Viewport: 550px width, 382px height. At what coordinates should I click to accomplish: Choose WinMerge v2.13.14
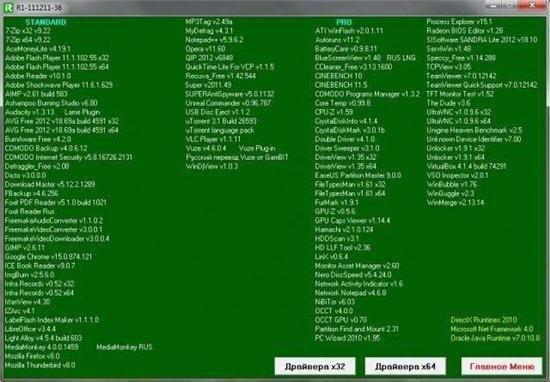455,202
